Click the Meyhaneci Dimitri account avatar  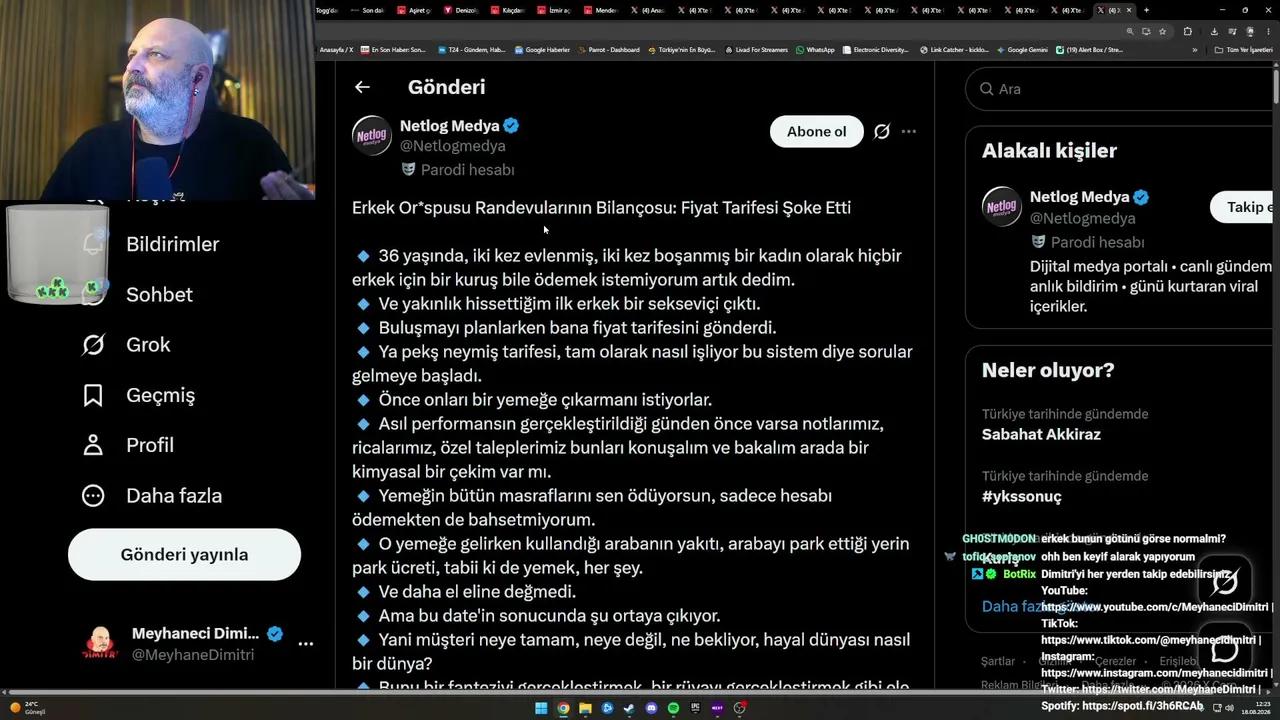click(x=100, y=643)
